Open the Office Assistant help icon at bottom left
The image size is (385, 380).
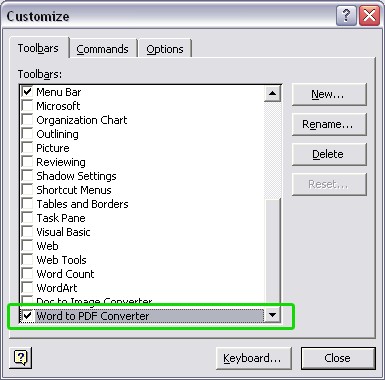pyautogui.click(x=21, y=357)
